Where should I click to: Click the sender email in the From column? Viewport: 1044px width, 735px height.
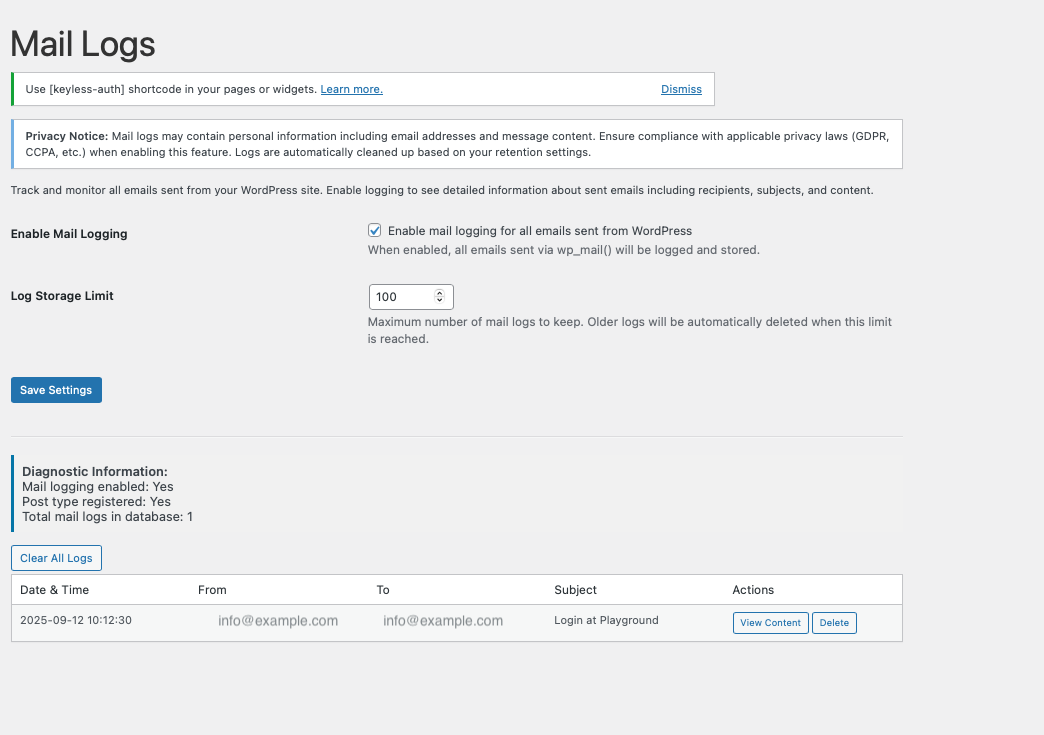click(278, 621)
